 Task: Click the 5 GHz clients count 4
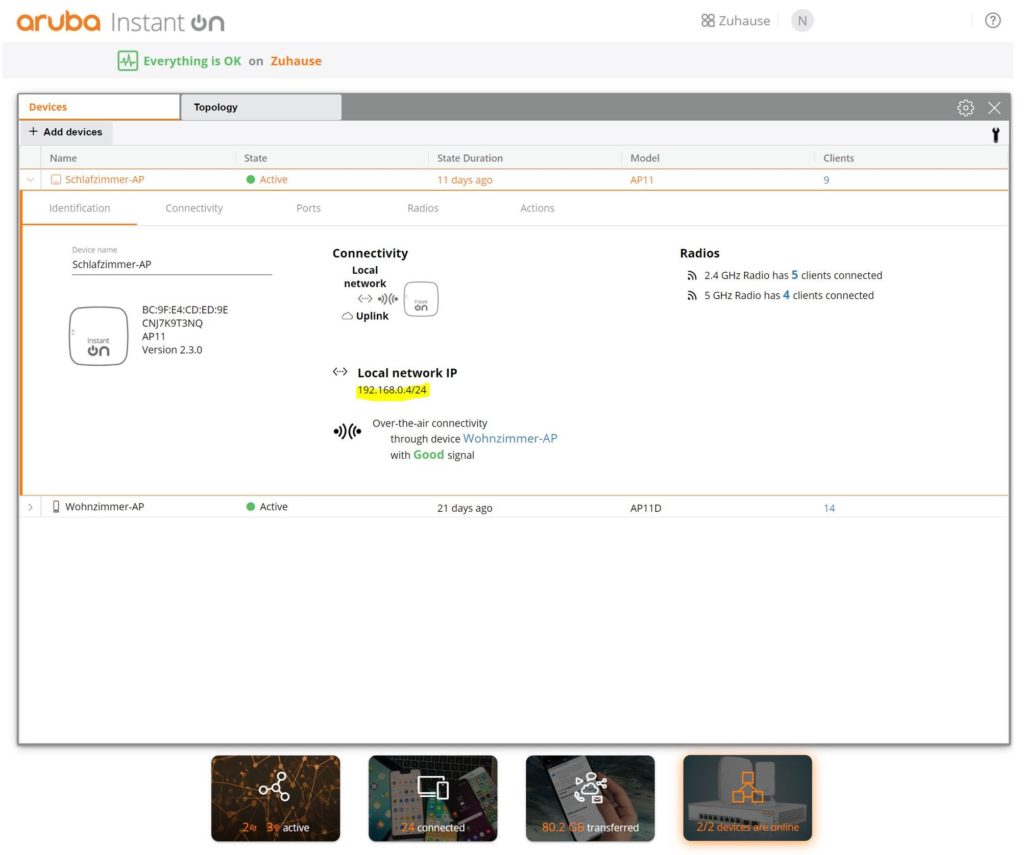pyautogui.click(x=786, y=295)
